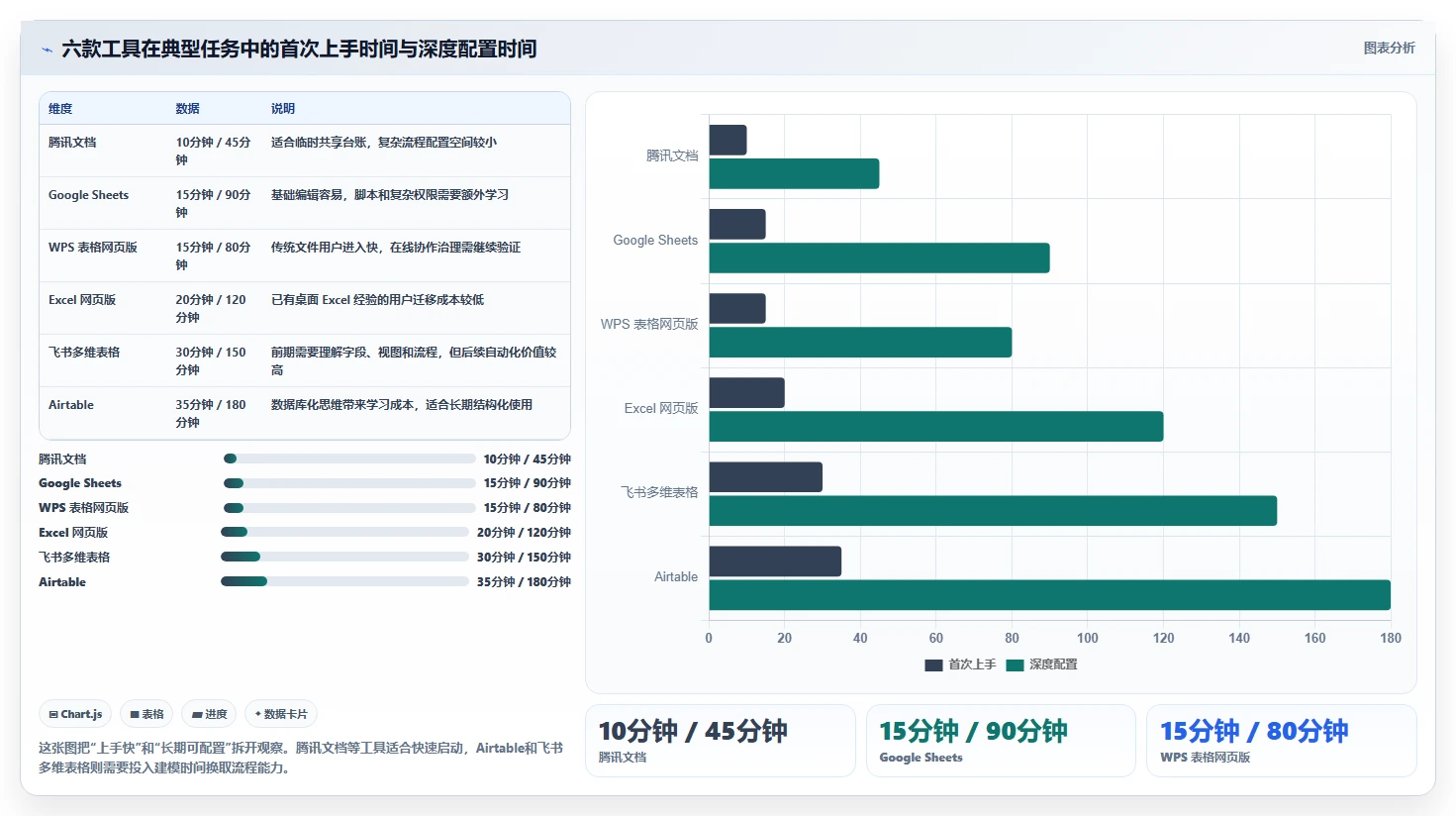This screenshot has width=1456, height=816.
Task: Click the table description 前期需要理解字段
Action: coord(414,361)
